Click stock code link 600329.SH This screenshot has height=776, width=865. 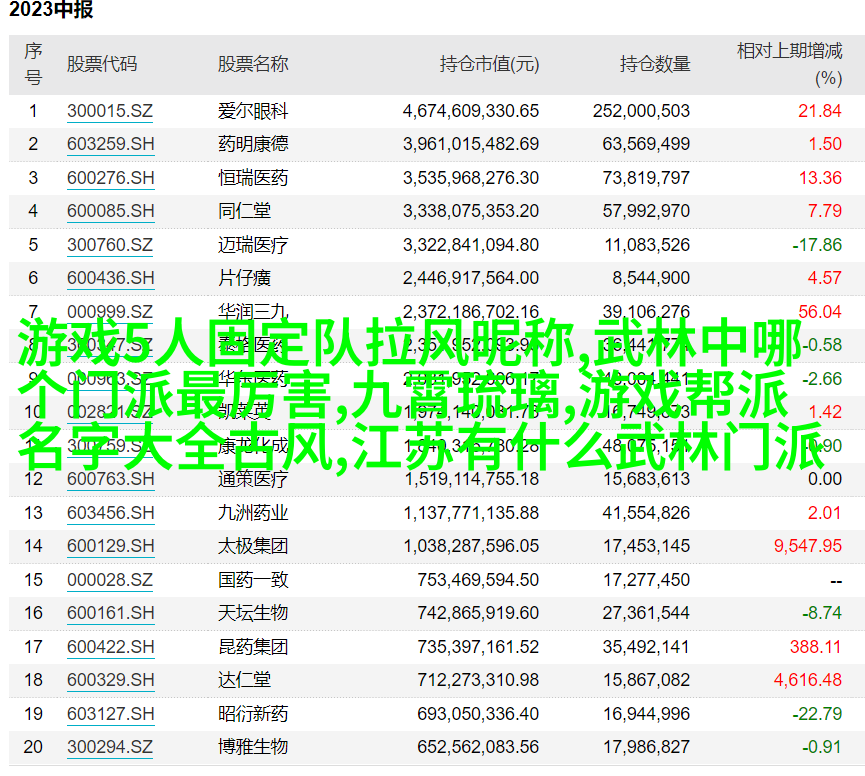(110, 680)
